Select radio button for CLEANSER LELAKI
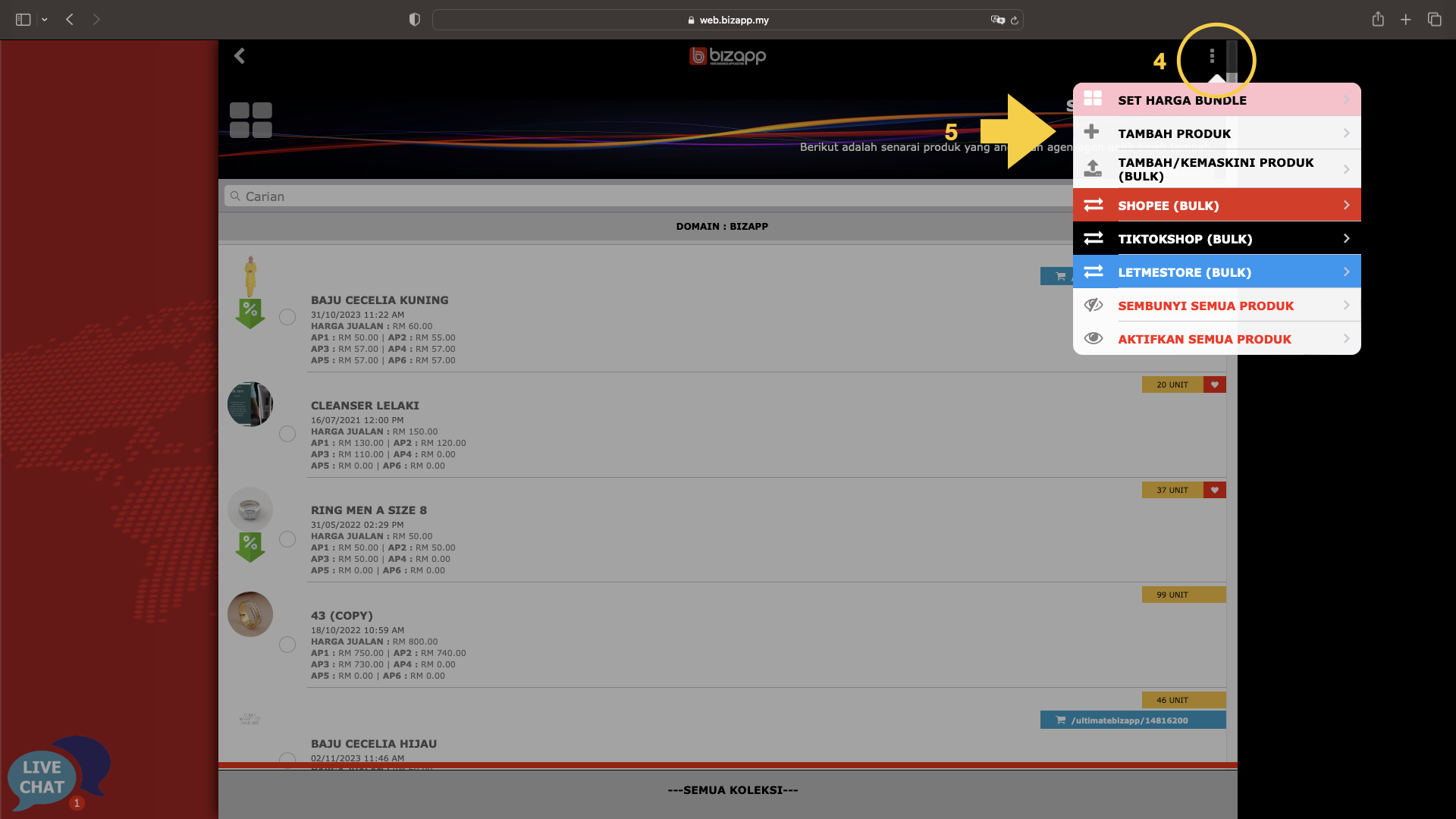Screen dimensions: 1456x819 pos(287,434)
